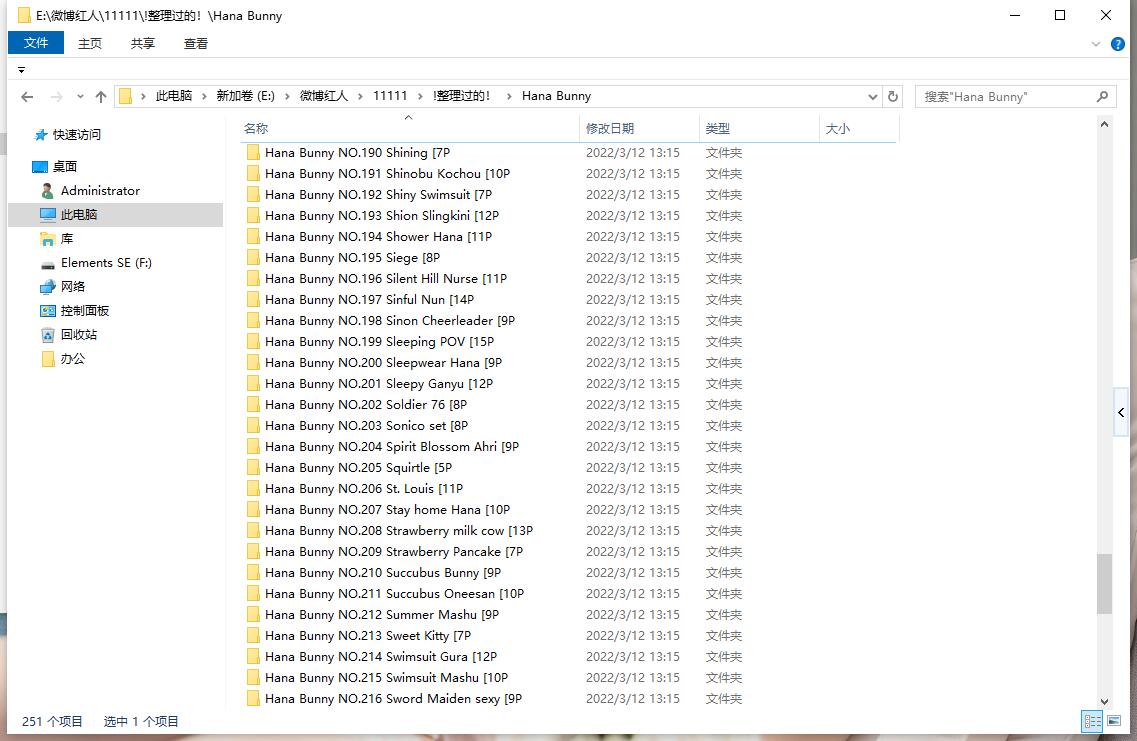Refresh the current folder view
1137x741 pixels.
[893, 96]
